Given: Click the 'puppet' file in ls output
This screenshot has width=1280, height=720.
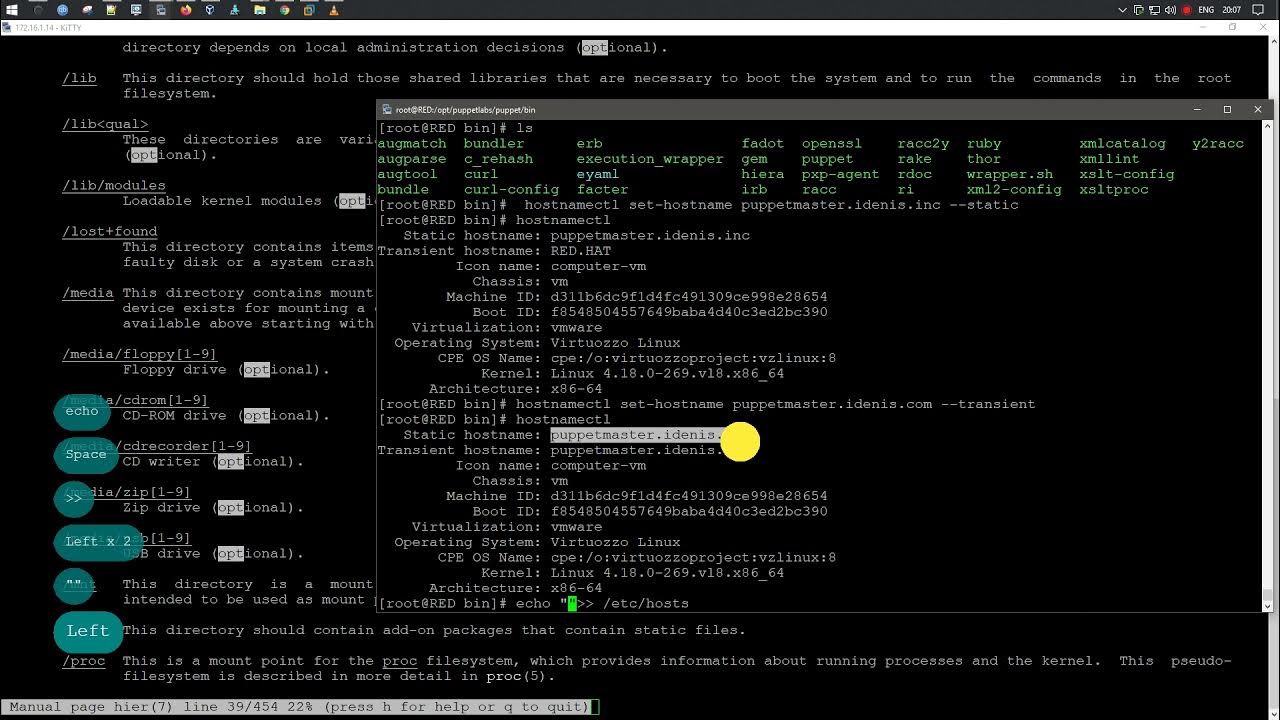Looking at the screenshot, I should 827,159.
